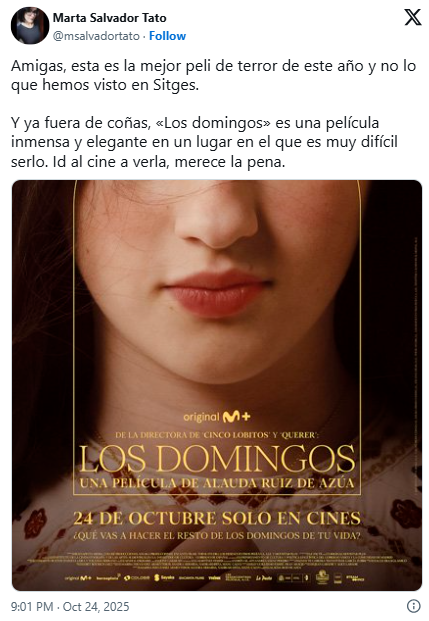Open the X logo link
This screenshot has width=429, height=621.
coord(412,17)
